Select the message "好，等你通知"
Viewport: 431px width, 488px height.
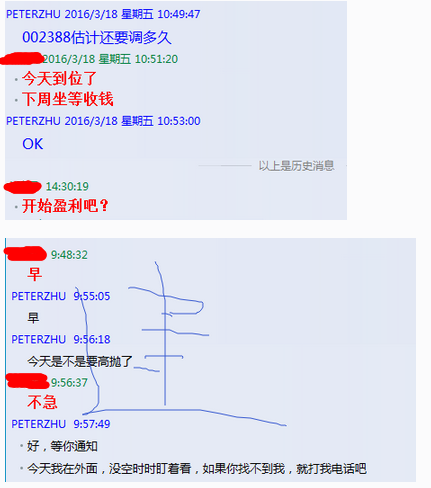point(62,446)
